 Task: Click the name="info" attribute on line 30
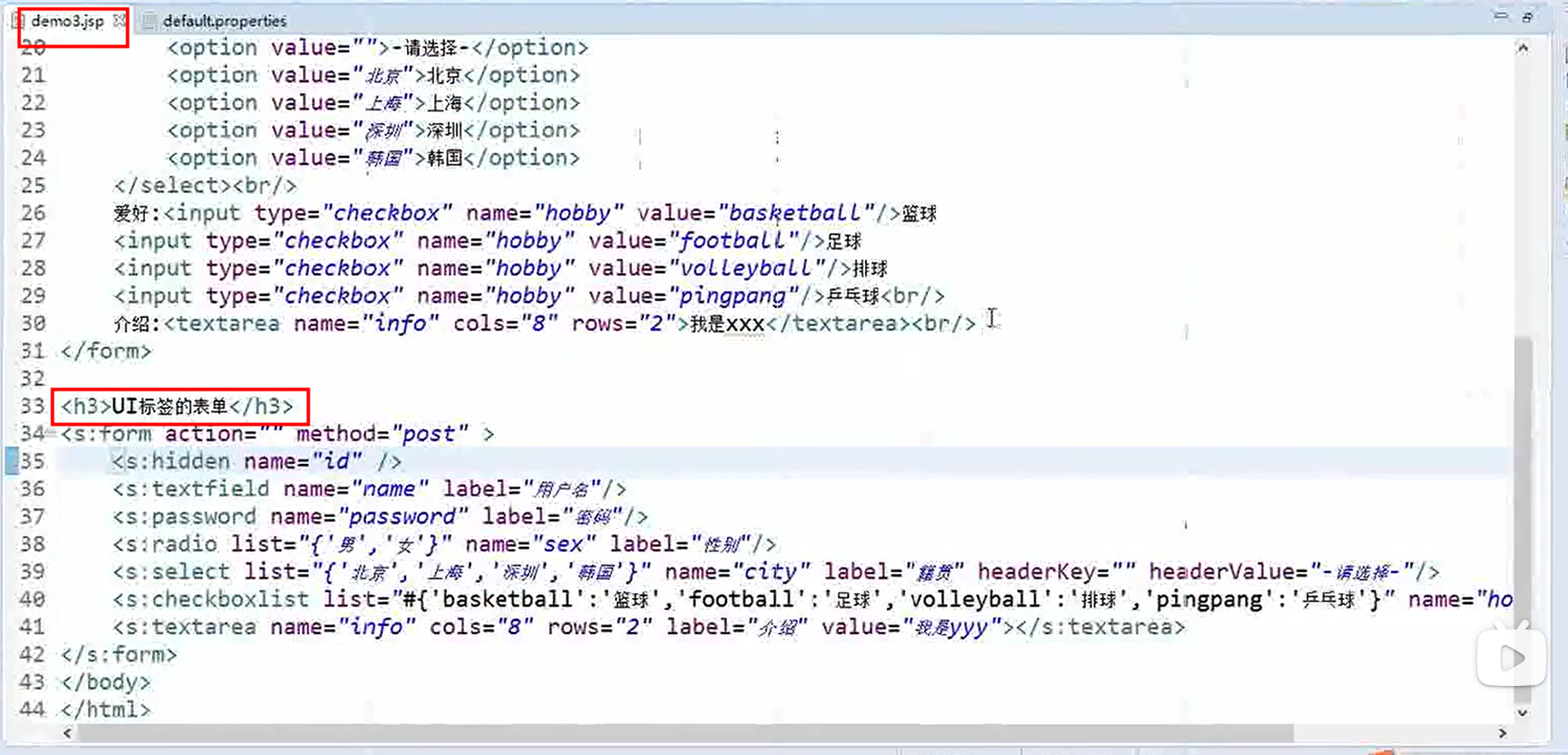[367, 324]
